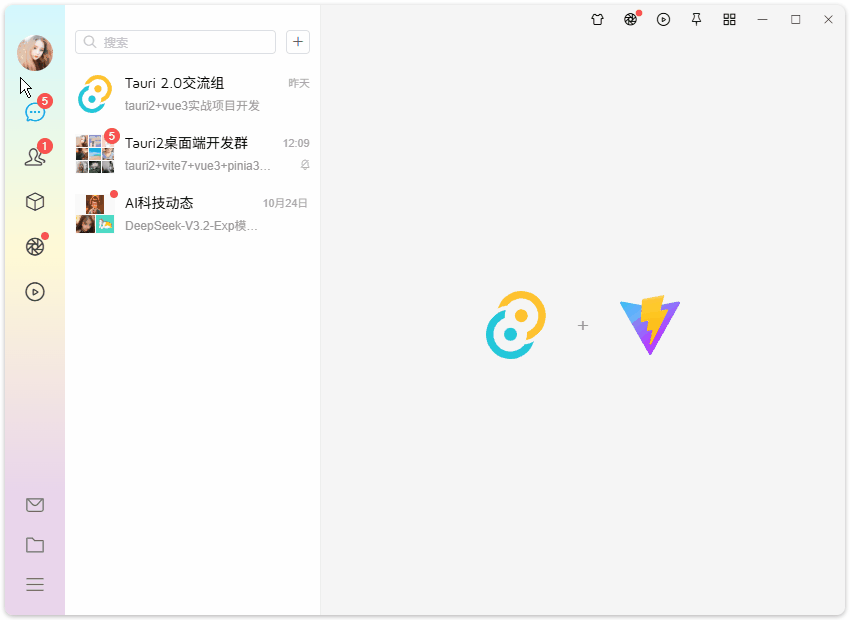Open the hamburger menu in sidebar
The image size is (850, 620).
coord(35,585)
